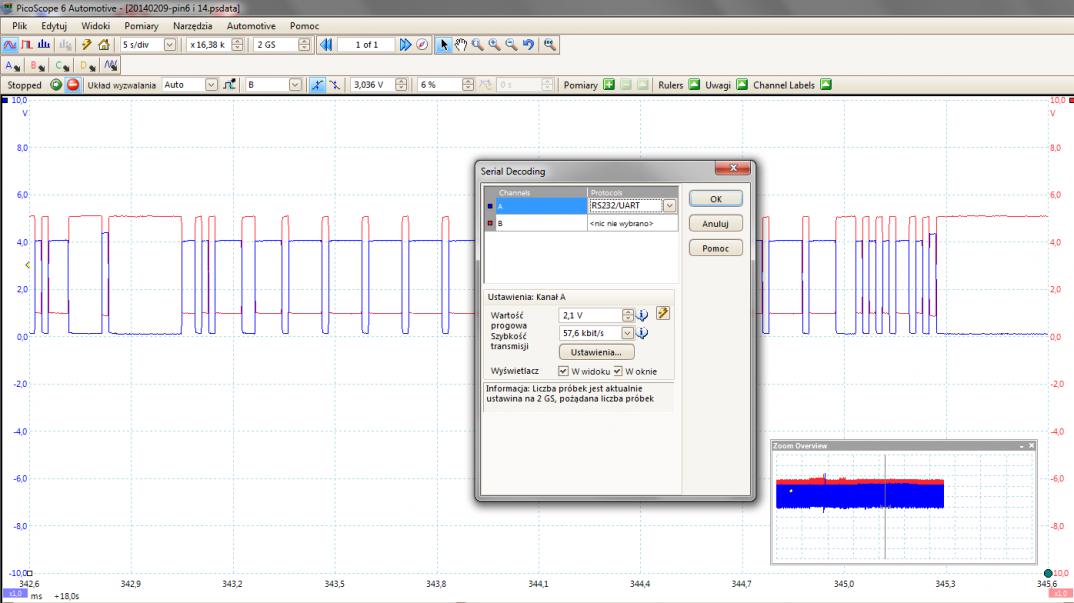Go to next waveform buffer
1074x603 pixels.
pyautogui.click(x=405, y=45)
